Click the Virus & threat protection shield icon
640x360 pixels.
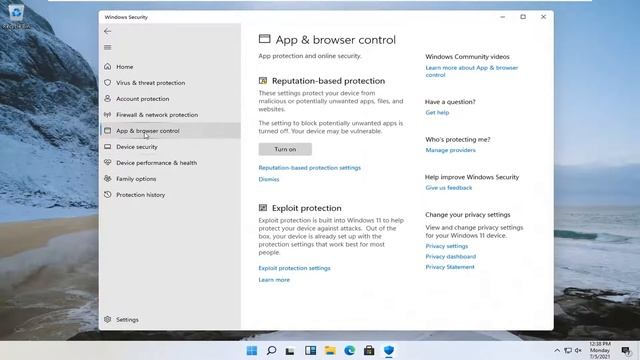click(x=107, y=82)
